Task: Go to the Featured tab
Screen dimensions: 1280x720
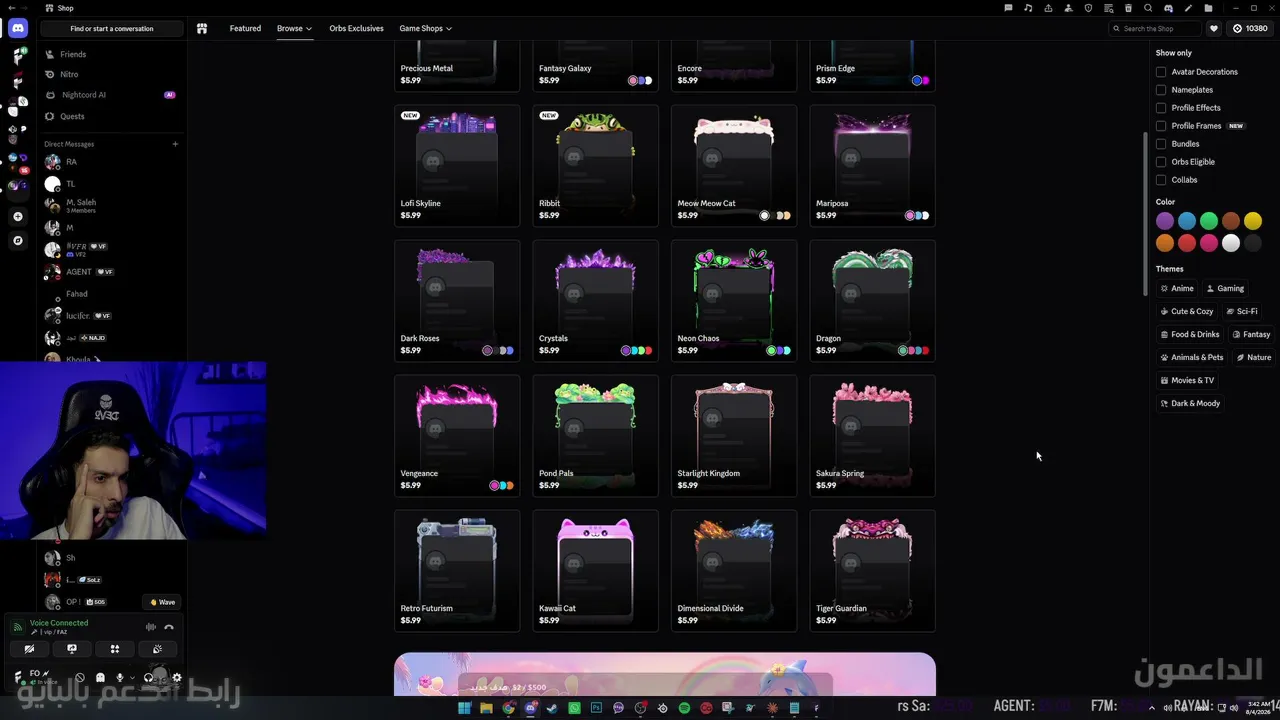Action: pos(245,28)
